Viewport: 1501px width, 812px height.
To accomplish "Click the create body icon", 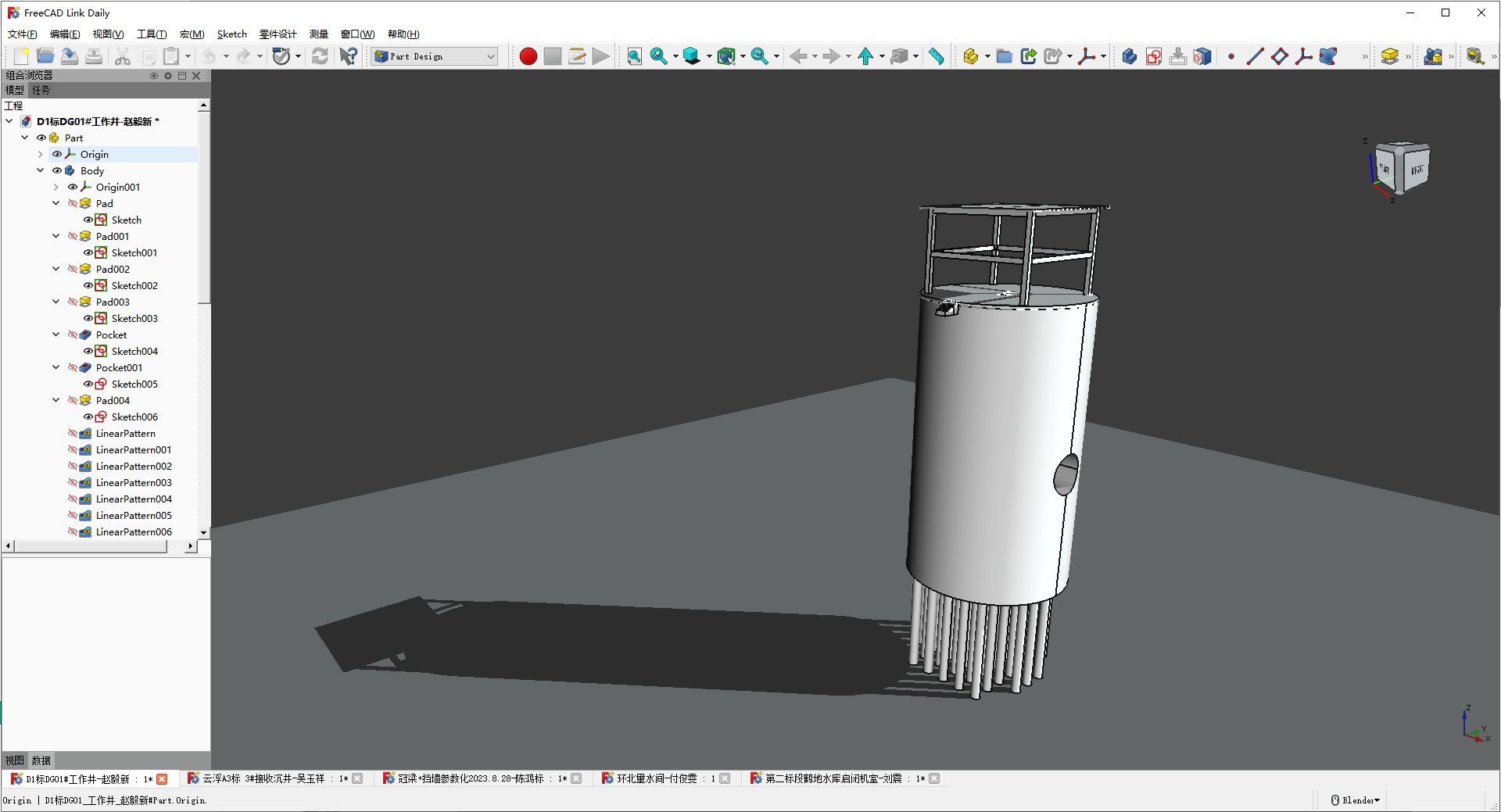I will click(x=1129, y=56).
